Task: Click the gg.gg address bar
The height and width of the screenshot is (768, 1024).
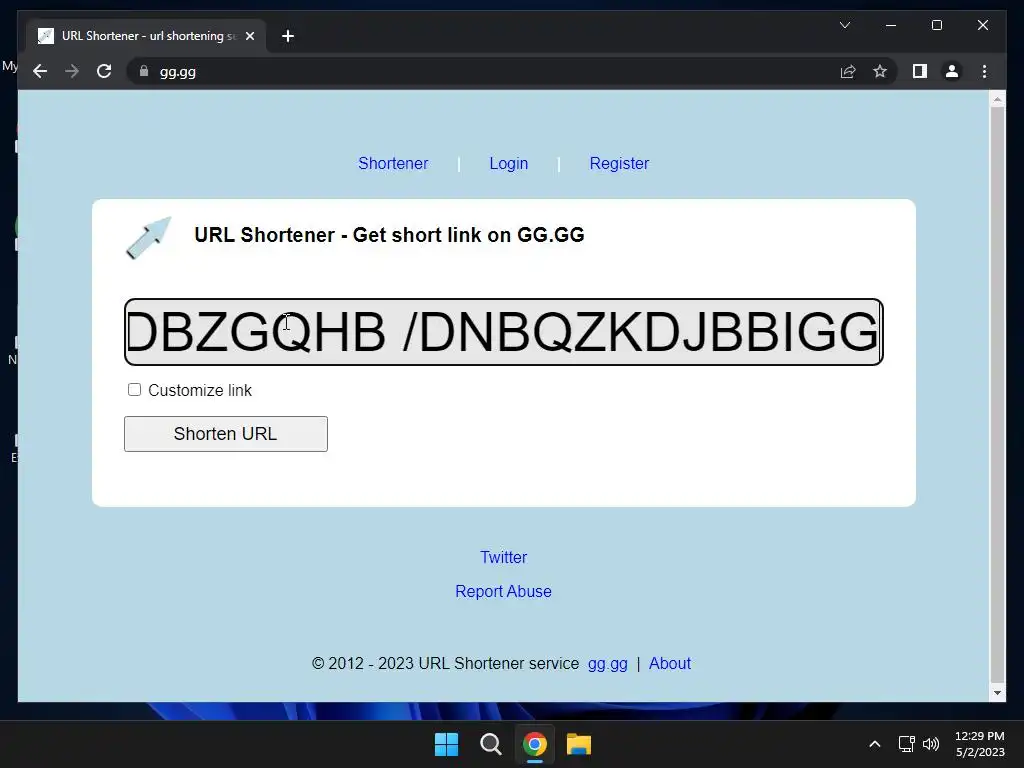Action: (483, 71)
